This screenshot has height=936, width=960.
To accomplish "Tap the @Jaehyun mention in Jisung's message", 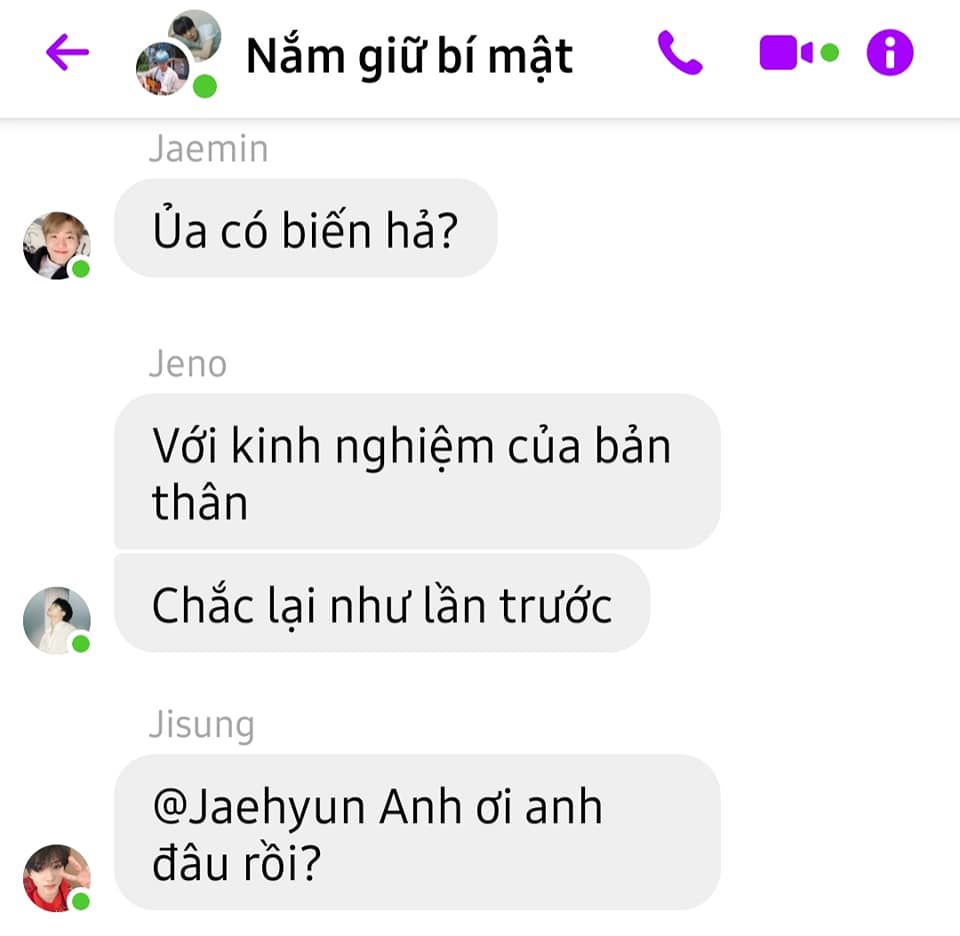I will pos(260,808).
